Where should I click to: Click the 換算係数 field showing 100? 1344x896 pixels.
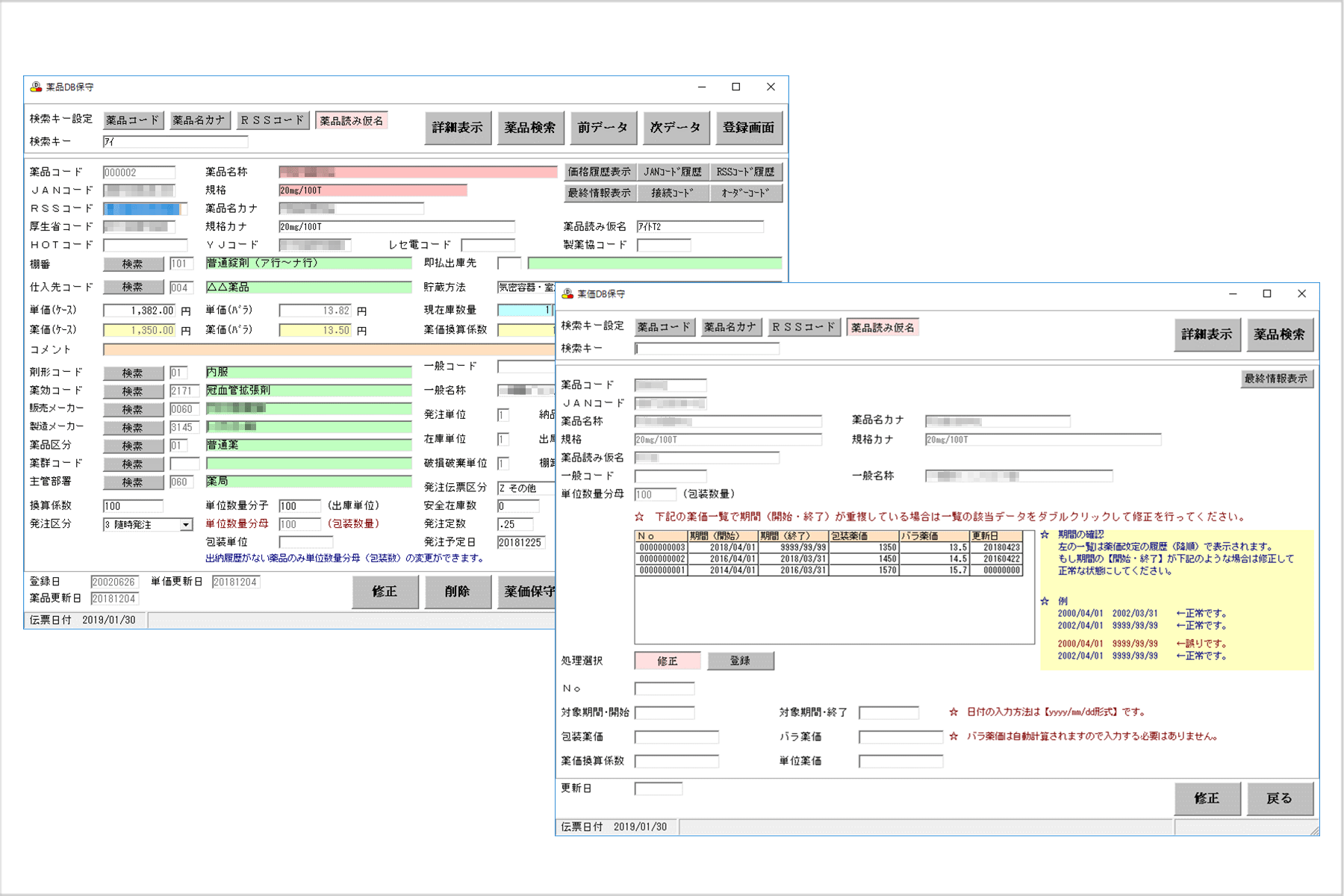(133, 506)
